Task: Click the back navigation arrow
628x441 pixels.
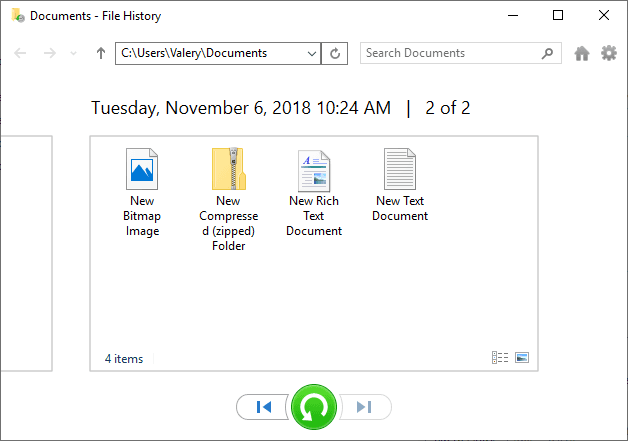Action: pos(20,53)
